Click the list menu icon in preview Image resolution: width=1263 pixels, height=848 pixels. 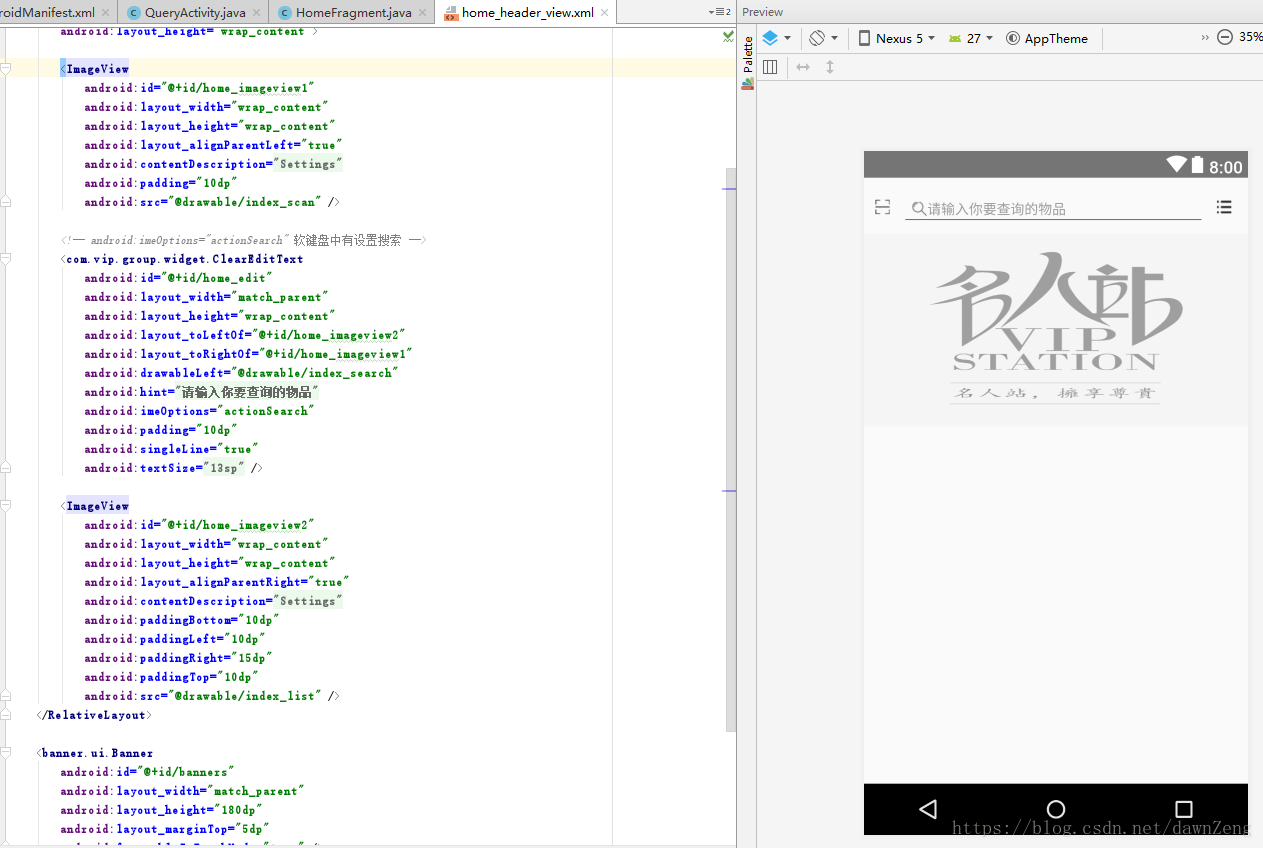(1224, 207)
